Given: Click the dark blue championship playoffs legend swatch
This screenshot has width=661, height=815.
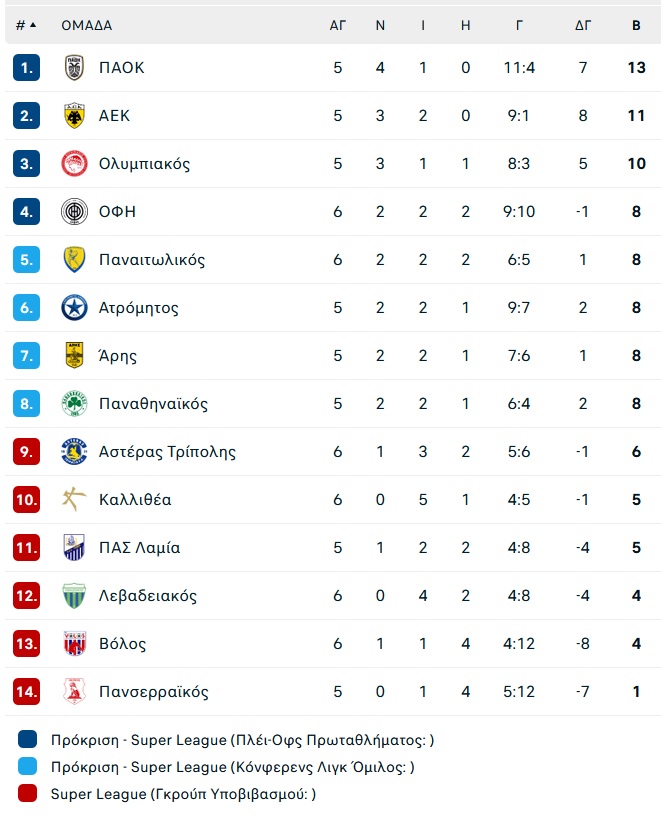Looking at the screenshot, I should click(28, 739).
